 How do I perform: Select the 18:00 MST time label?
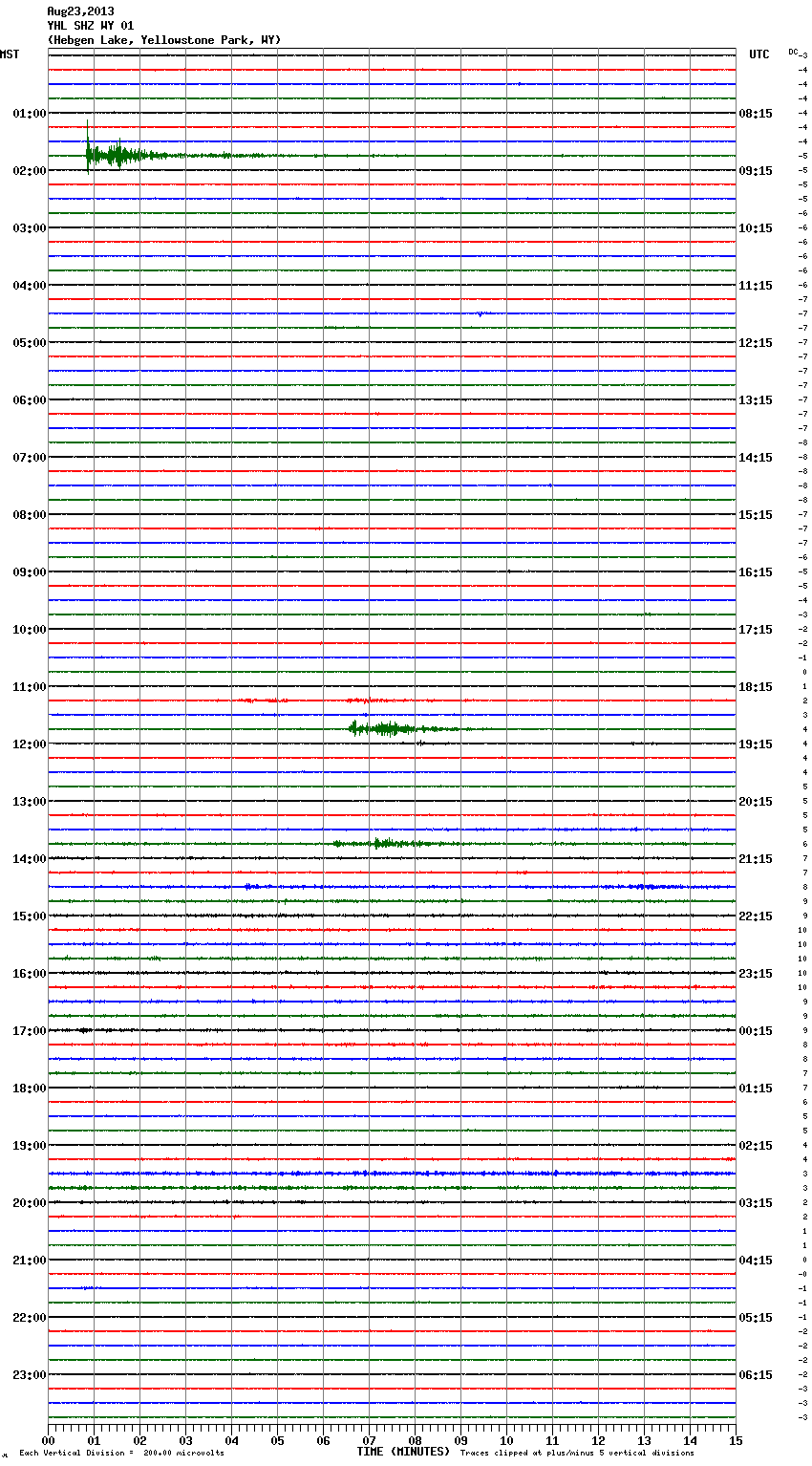click(29, 1089)
